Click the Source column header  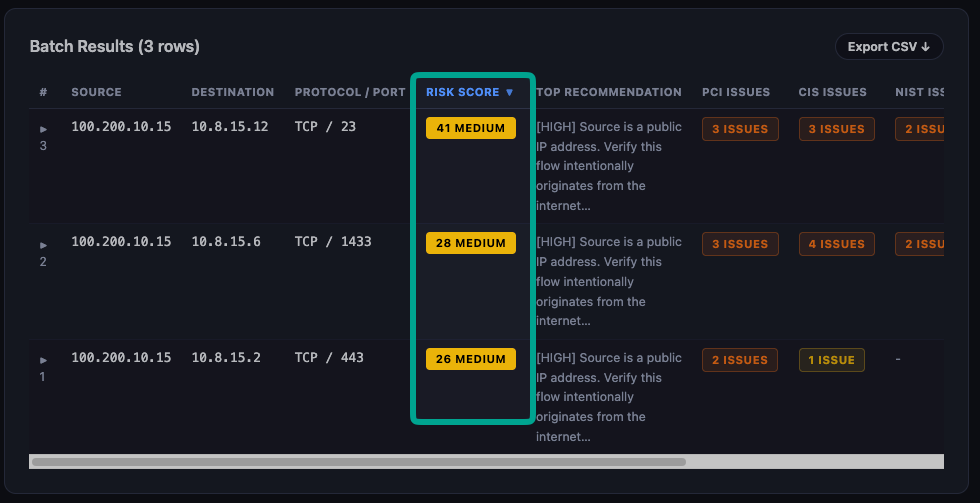click(x=96, y=92)
